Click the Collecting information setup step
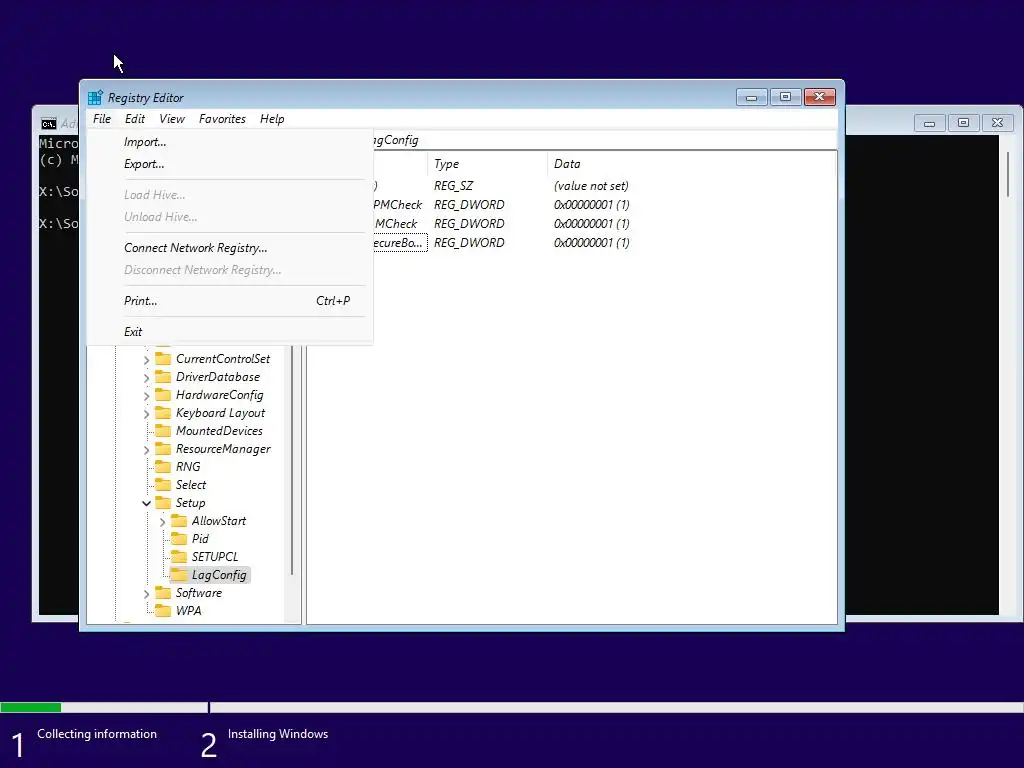The image size is (1024, 768). point(97,734)
